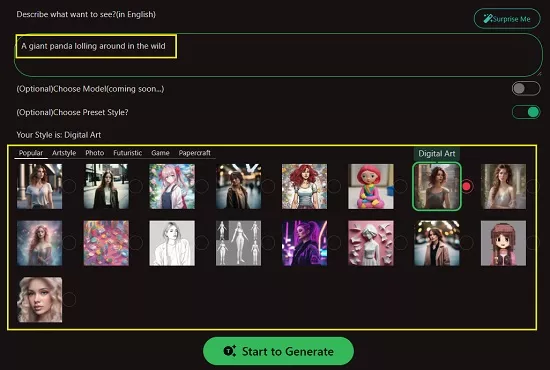The width and height of the screenshot is (550, 370).
Task: Choose the gray 3D model sheet thumbnail
Action: pos(239,243)
